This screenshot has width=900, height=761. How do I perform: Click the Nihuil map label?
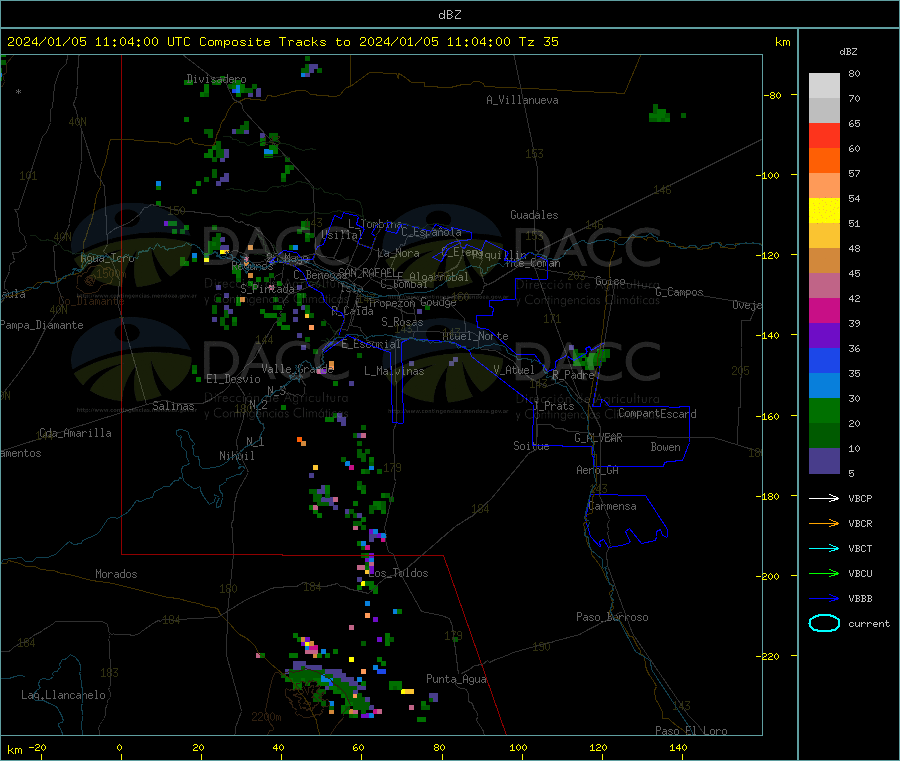point(237,456)
